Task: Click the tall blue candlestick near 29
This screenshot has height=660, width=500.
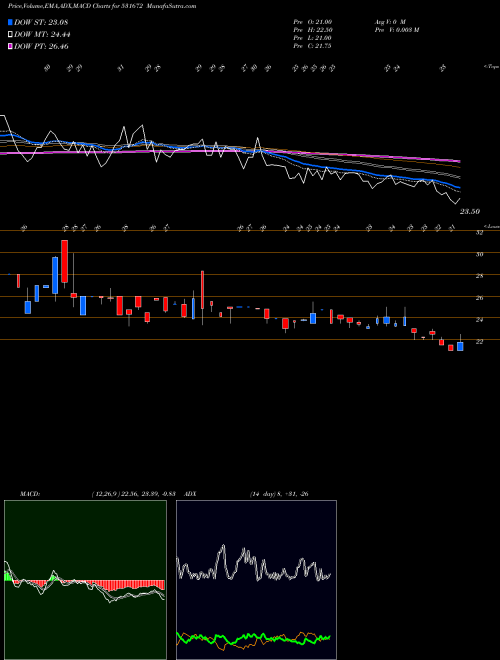Action: (55, 275)
